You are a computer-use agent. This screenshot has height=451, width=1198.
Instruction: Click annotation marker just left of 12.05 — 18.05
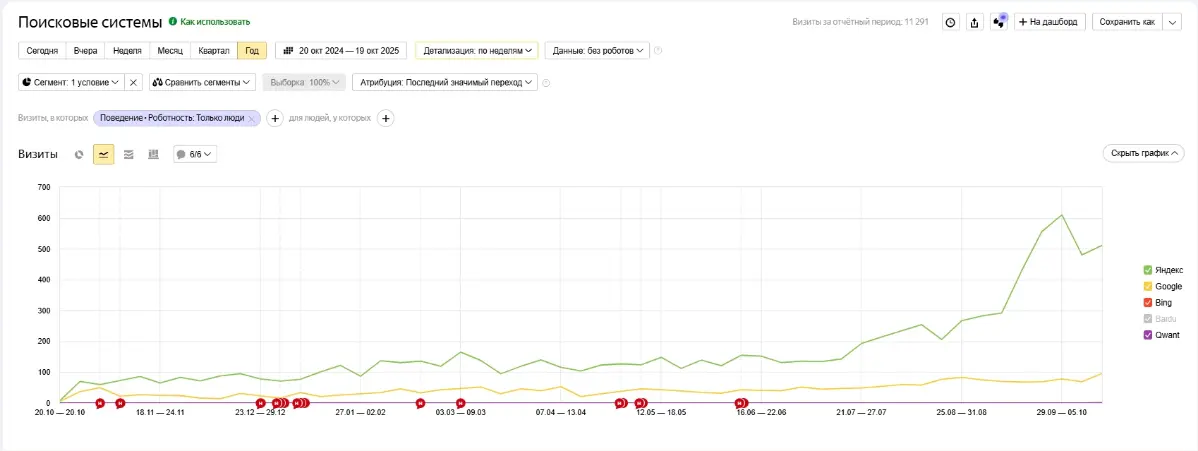point(640,403)
